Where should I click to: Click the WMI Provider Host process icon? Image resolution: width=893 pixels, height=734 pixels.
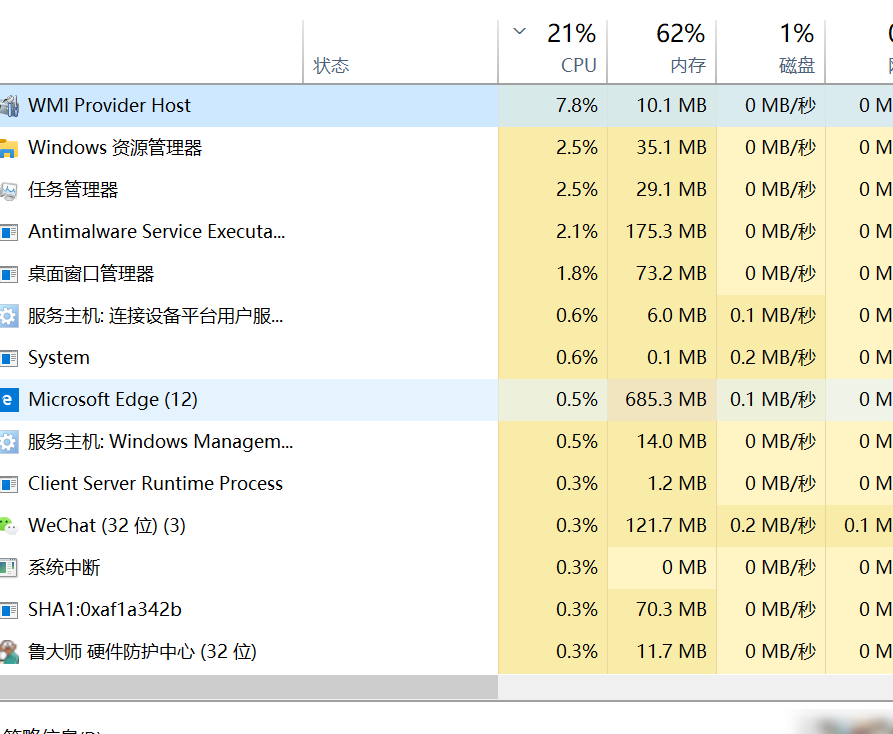click(9, 106)
